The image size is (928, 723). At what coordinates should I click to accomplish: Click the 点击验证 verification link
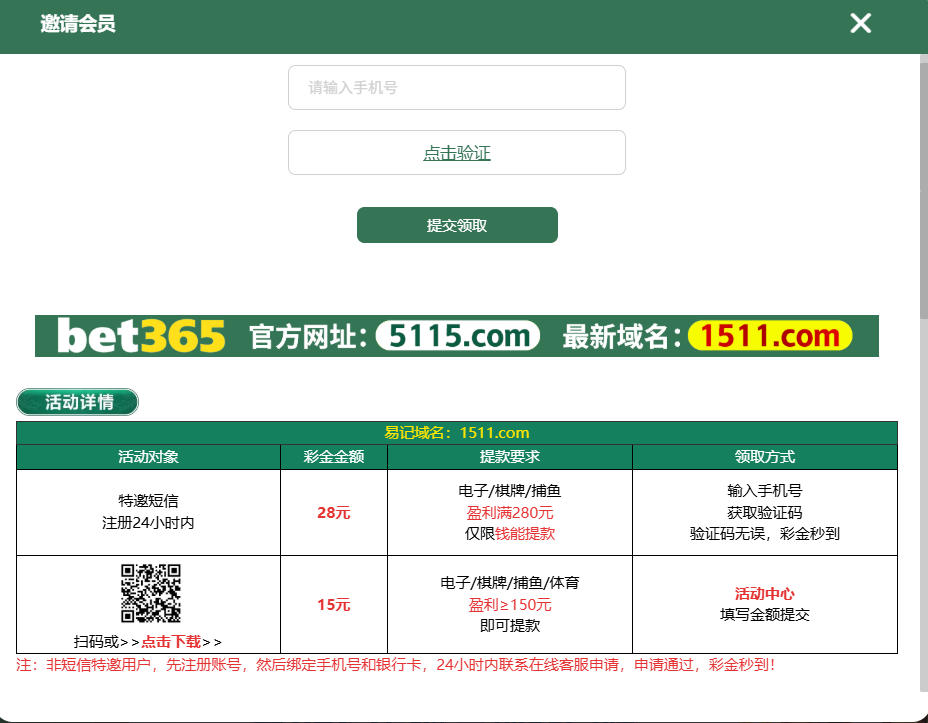point(456,153)
